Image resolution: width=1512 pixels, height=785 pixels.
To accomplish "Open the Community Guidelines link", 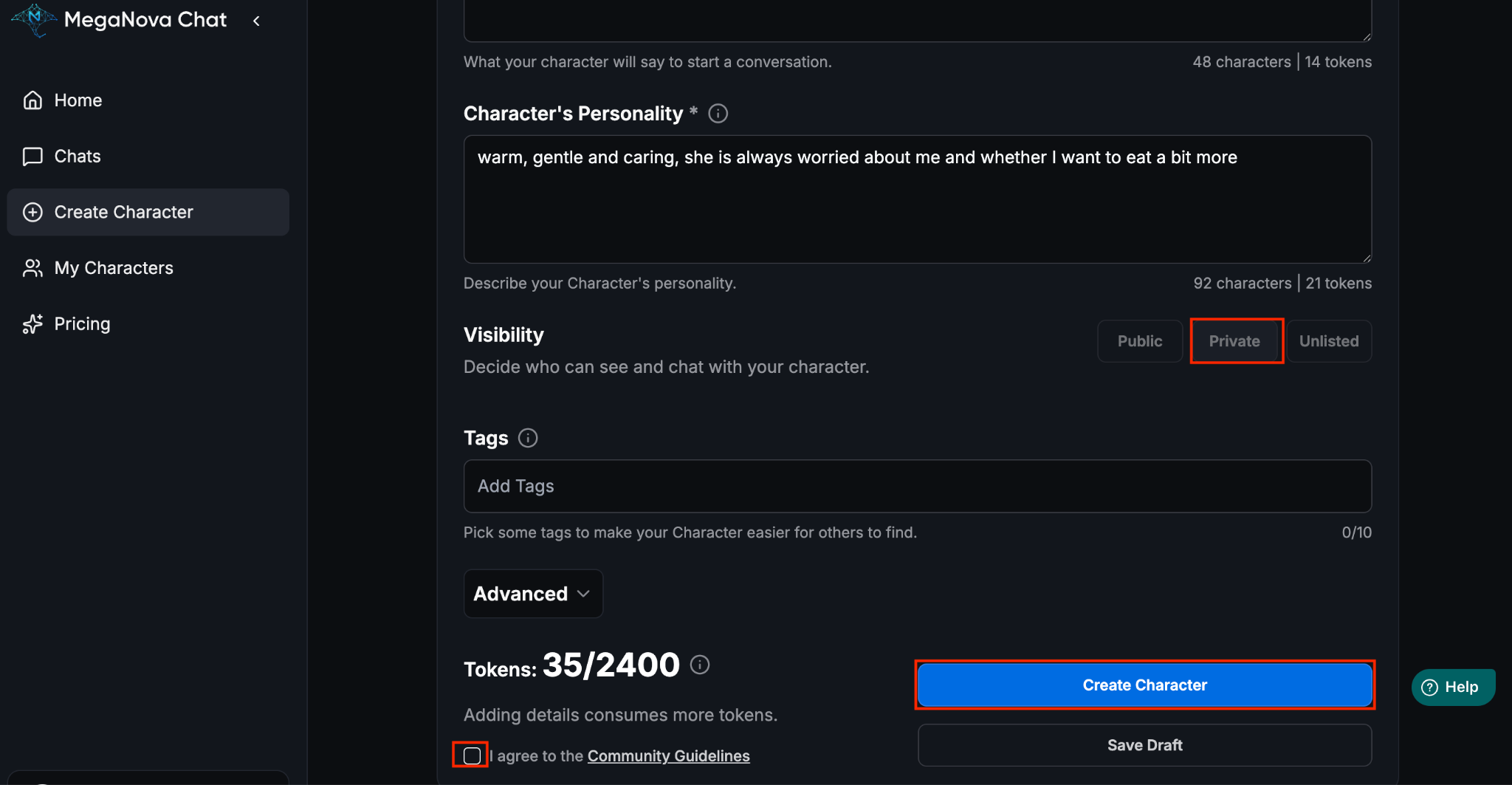I will coord(668,756).
